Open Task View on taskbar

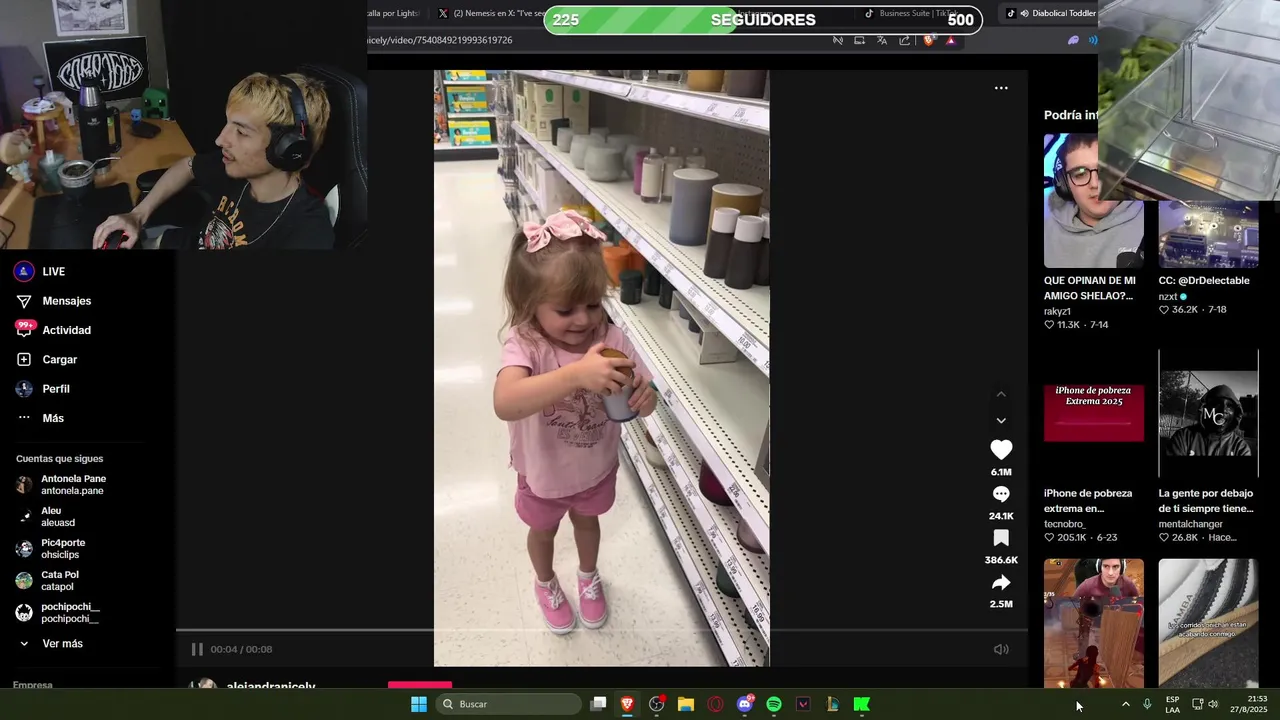click(x=598, y=704)
